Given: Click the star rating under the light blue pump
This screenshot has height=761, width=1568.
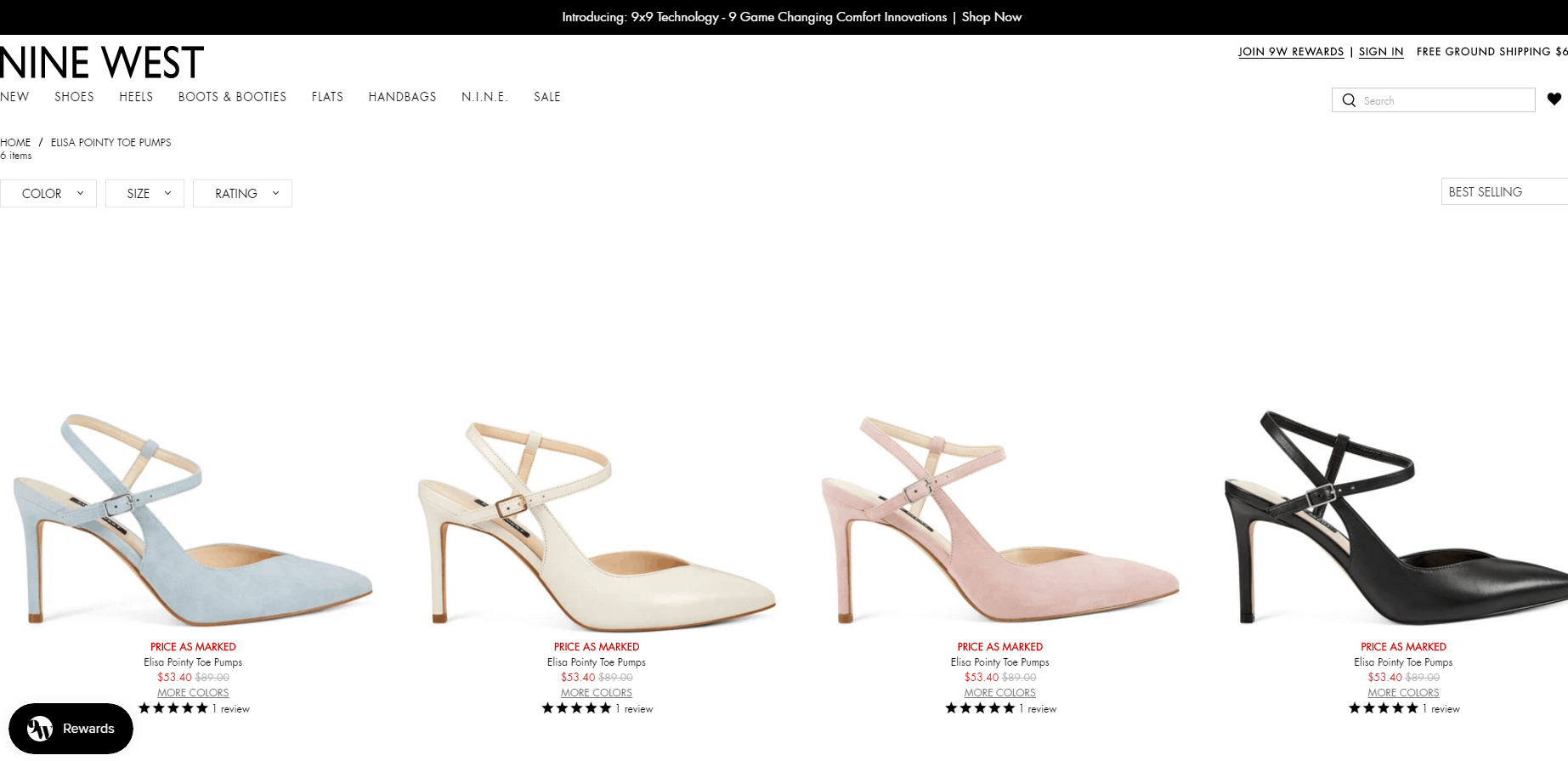Looking at the screenshot, I should (173, 708).
